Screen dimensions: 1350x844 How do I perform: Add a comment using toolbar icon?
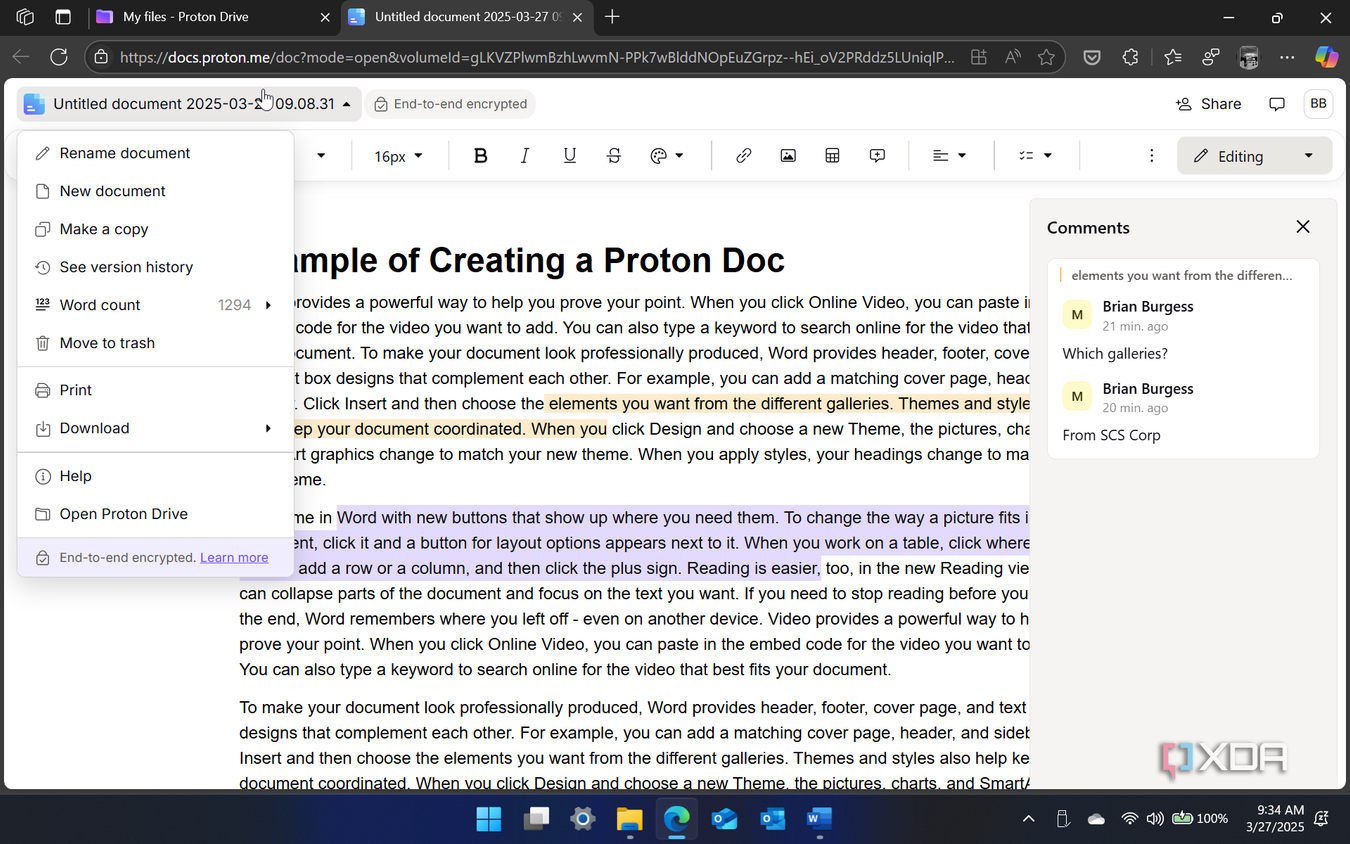(x=877, y=156)
